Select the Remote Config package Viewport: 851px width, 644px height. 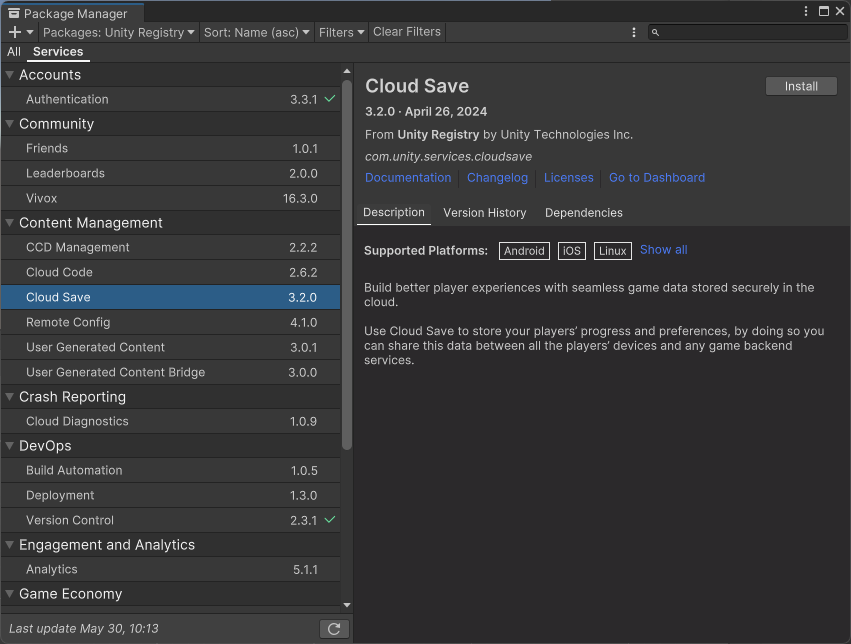[x=170, y=322]
